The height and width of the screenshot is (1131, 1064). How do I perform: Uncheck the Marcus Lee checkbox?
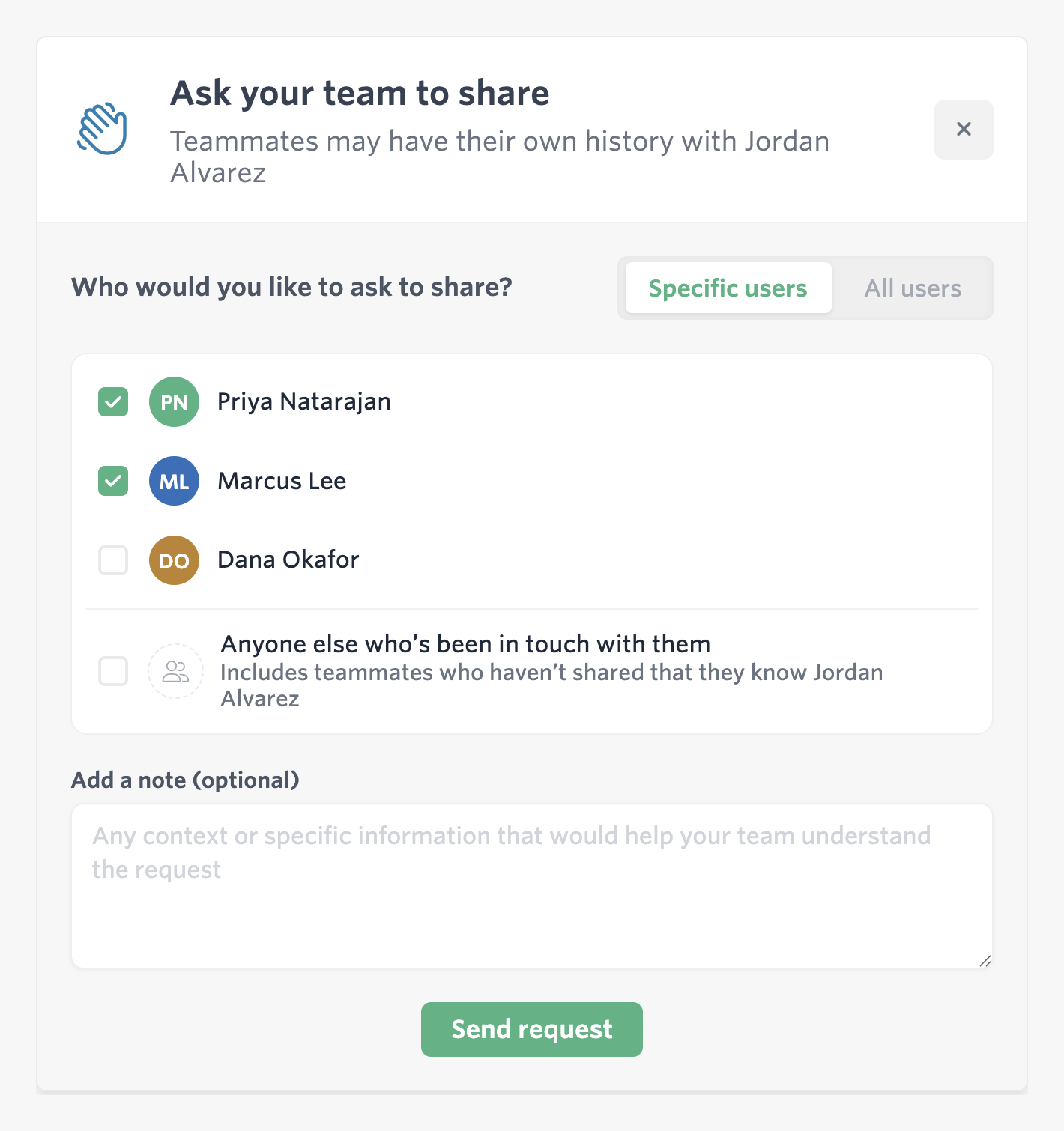(113, 481)
